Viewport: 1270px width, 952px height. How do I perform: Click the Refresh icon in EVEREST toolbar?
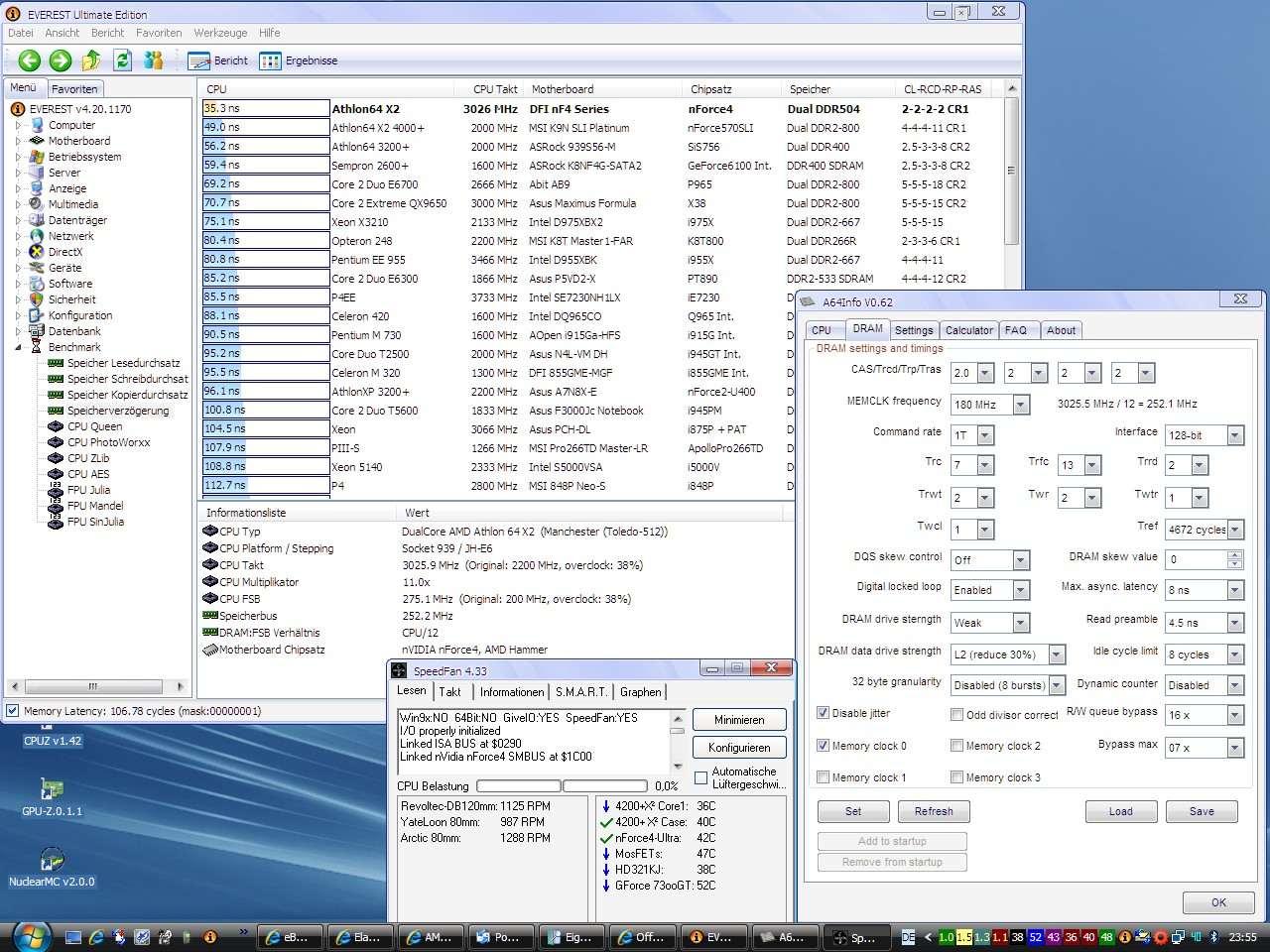122,60
